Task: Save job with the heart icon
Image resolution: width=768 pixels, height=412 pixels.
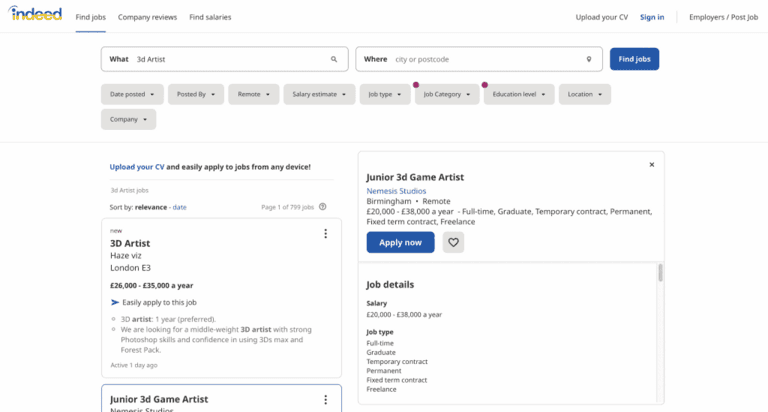Action: [454, 242]
